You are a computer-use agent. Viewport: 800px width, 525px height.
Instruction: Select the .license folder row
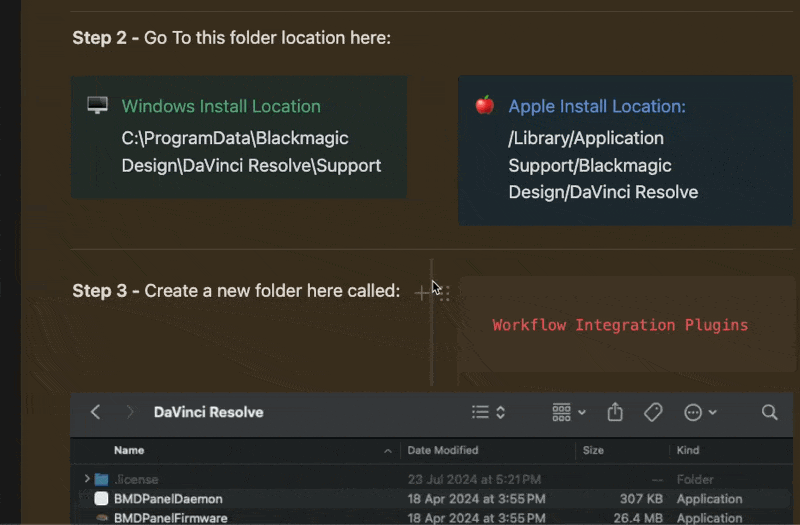432,479
